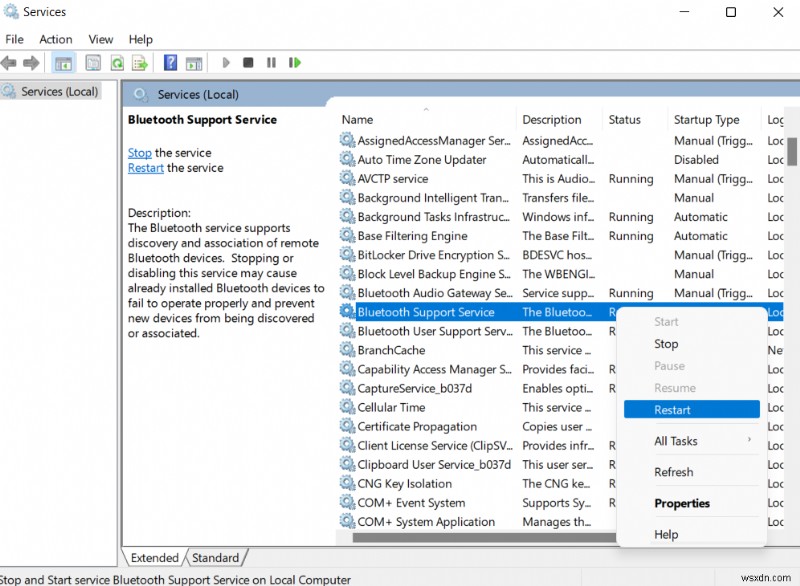The height and width of the screenshot is (586, 800).
Task: Click the Restart Service toolbar icon
Action: coord(294,62)
